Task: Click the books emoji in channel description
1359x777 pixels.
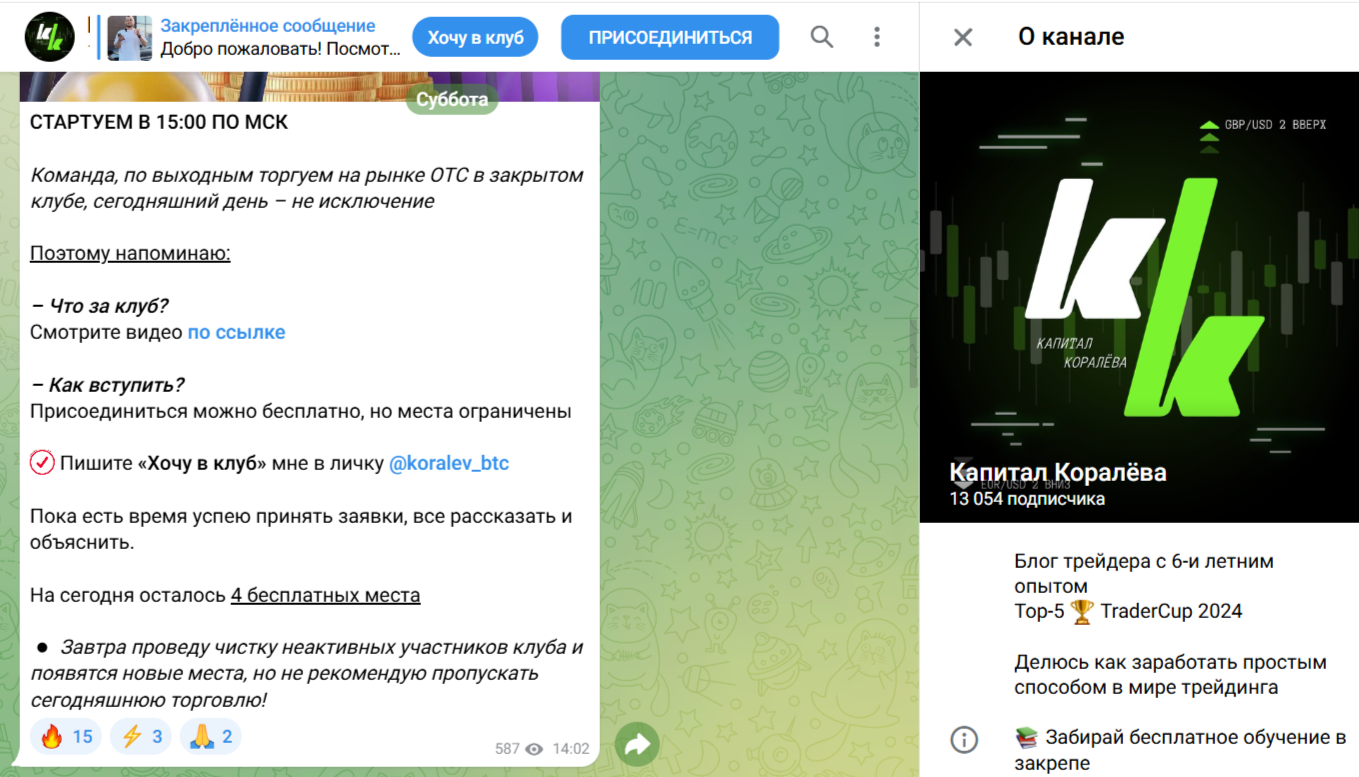Action: [x=1027, y=738]
